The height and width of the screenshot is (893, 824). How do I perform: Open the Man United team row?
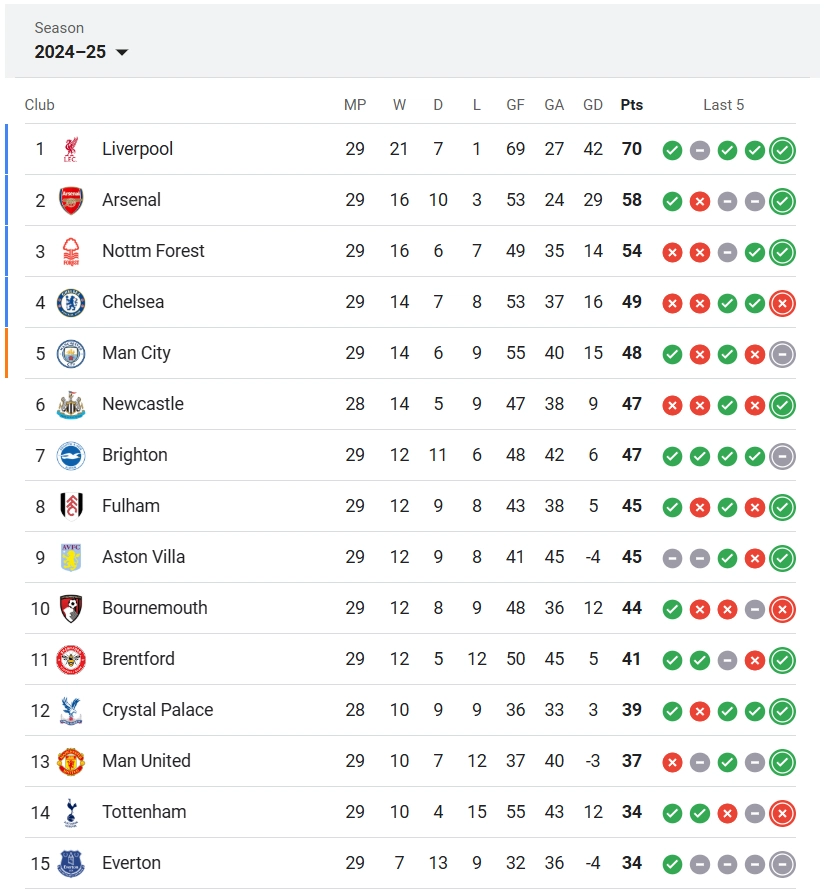pyautogui.click(x=410, y=761)
